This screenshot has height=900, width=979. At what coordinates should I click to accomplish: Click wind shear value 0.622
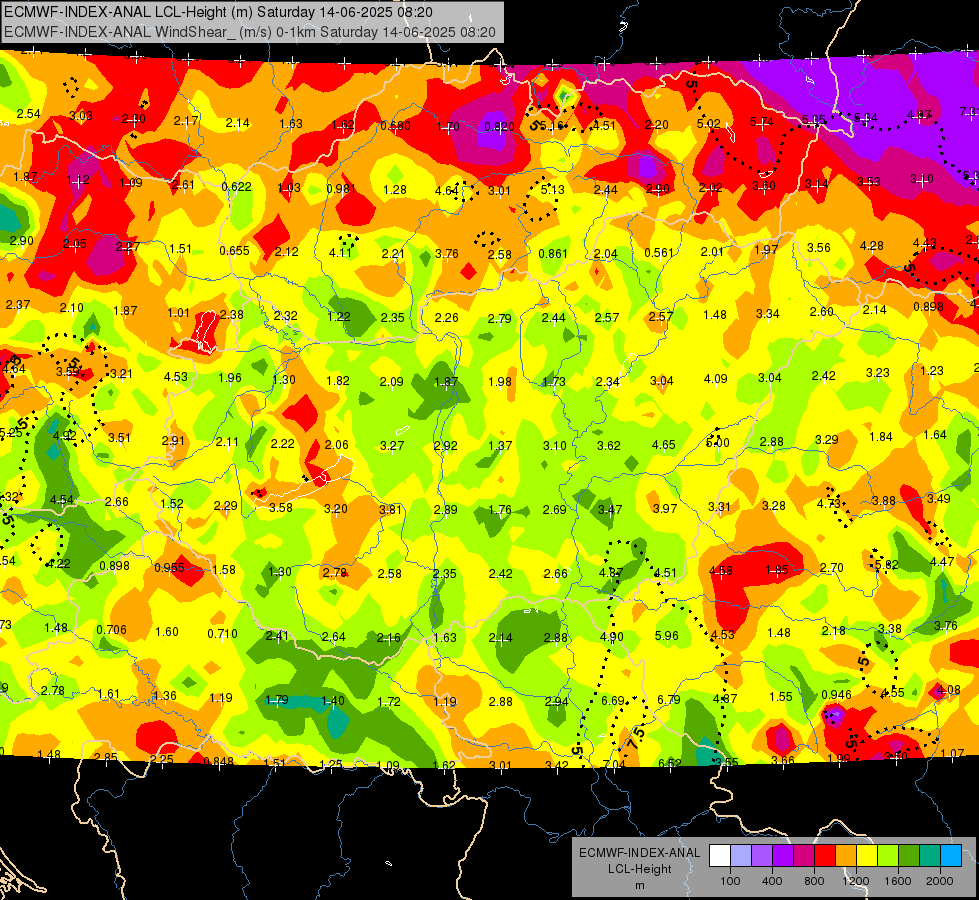coord(237,187)
